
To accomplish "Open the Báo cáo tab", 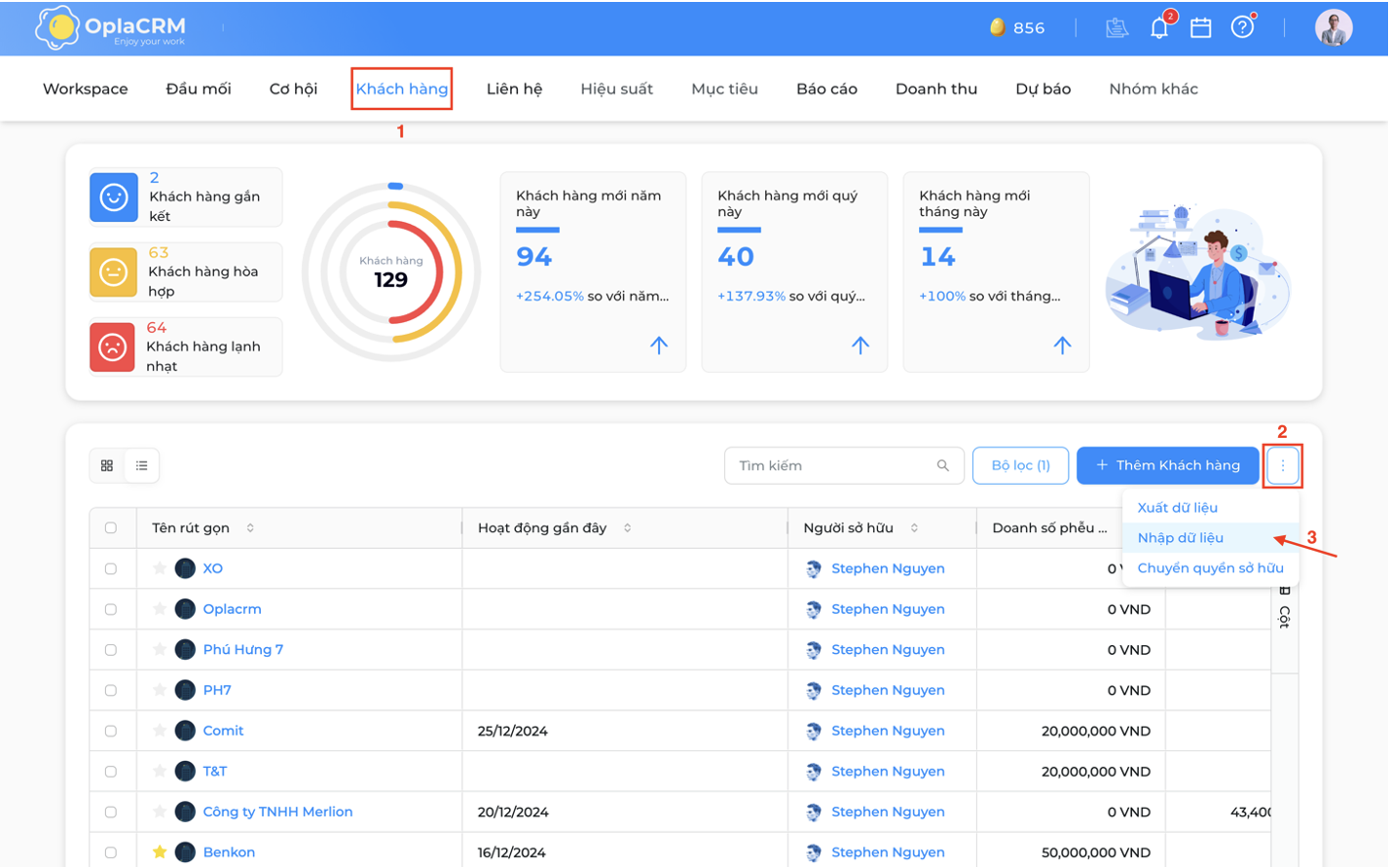I will [826, 89].
